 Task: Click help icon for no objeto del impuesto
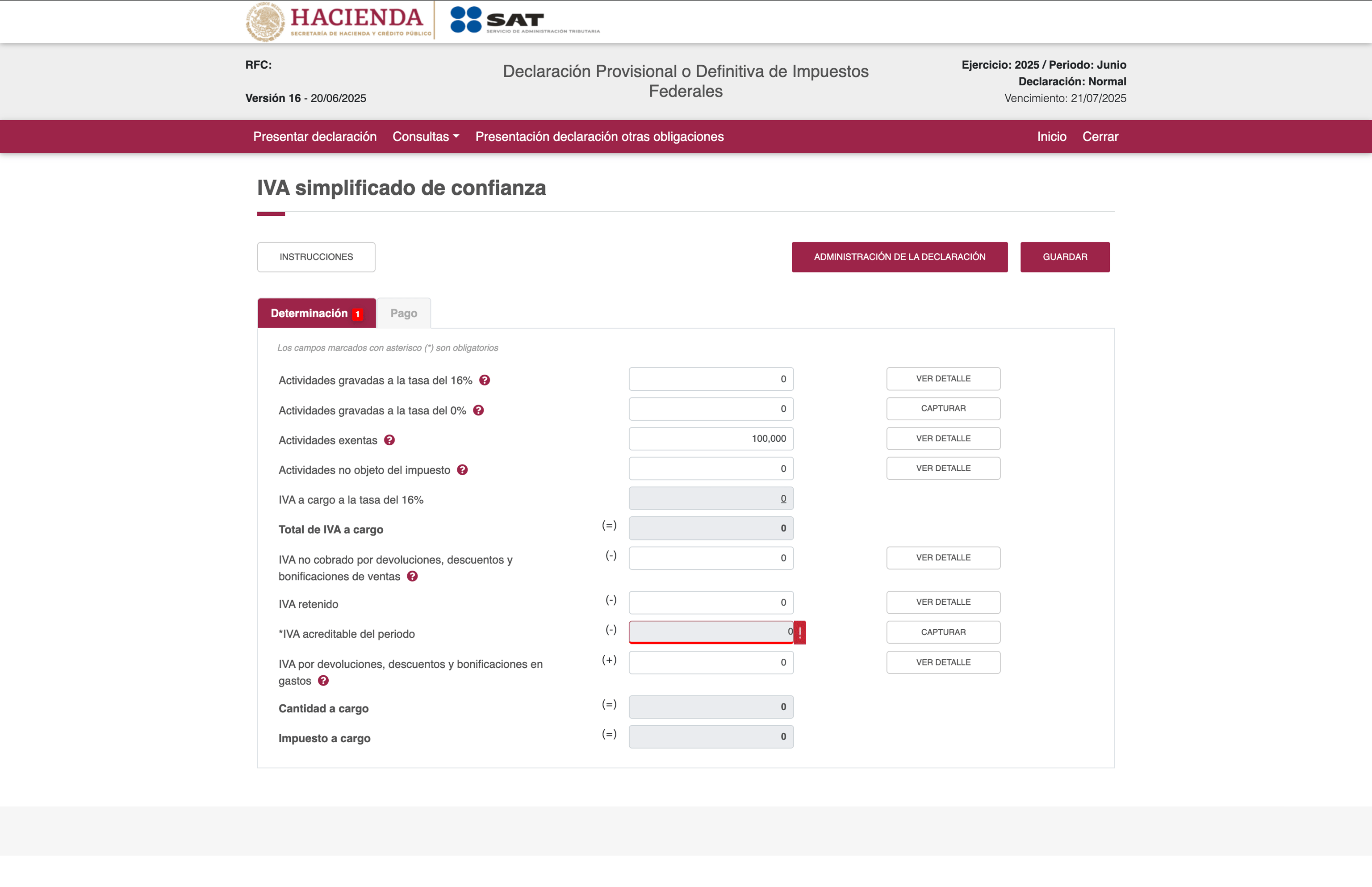click(462, 470)
